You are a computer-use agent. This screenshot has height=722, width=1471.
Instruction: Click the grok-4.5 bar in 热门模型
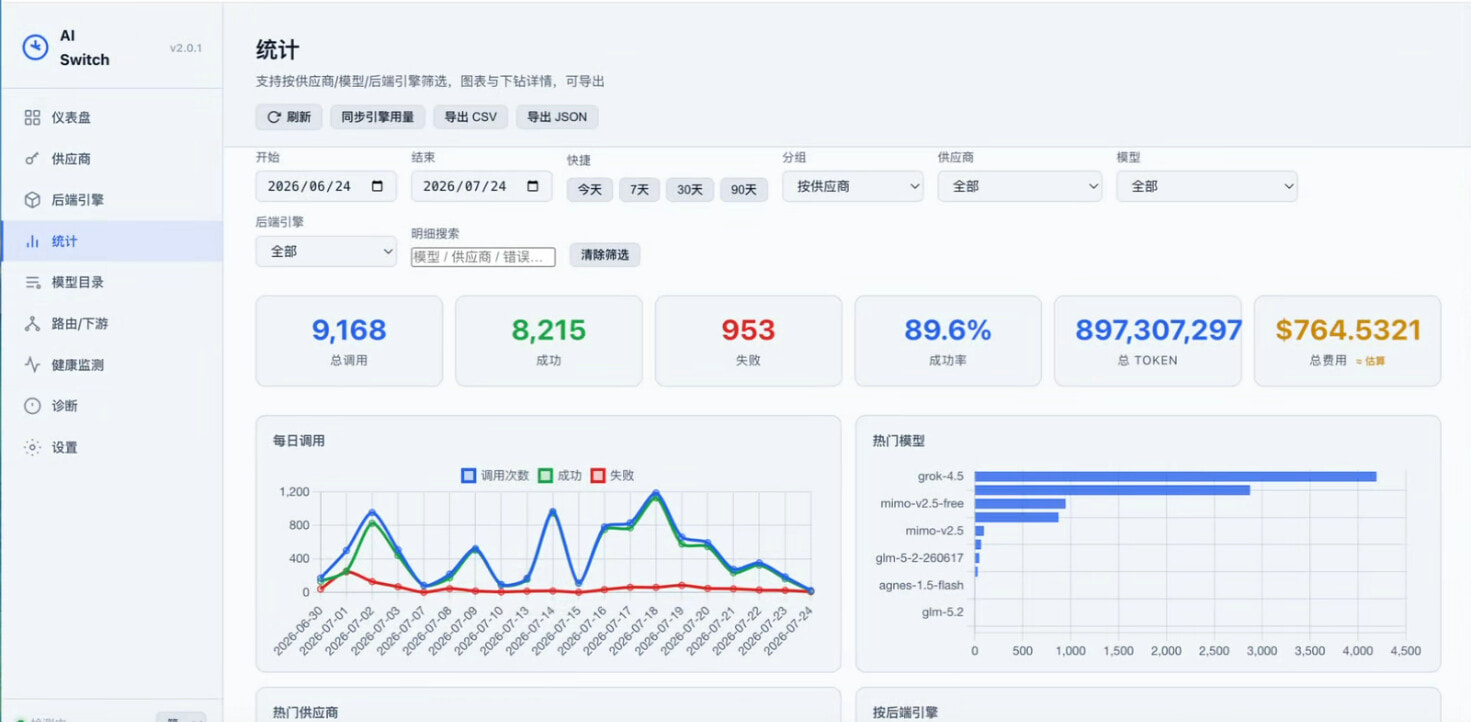pos(1176,477)
